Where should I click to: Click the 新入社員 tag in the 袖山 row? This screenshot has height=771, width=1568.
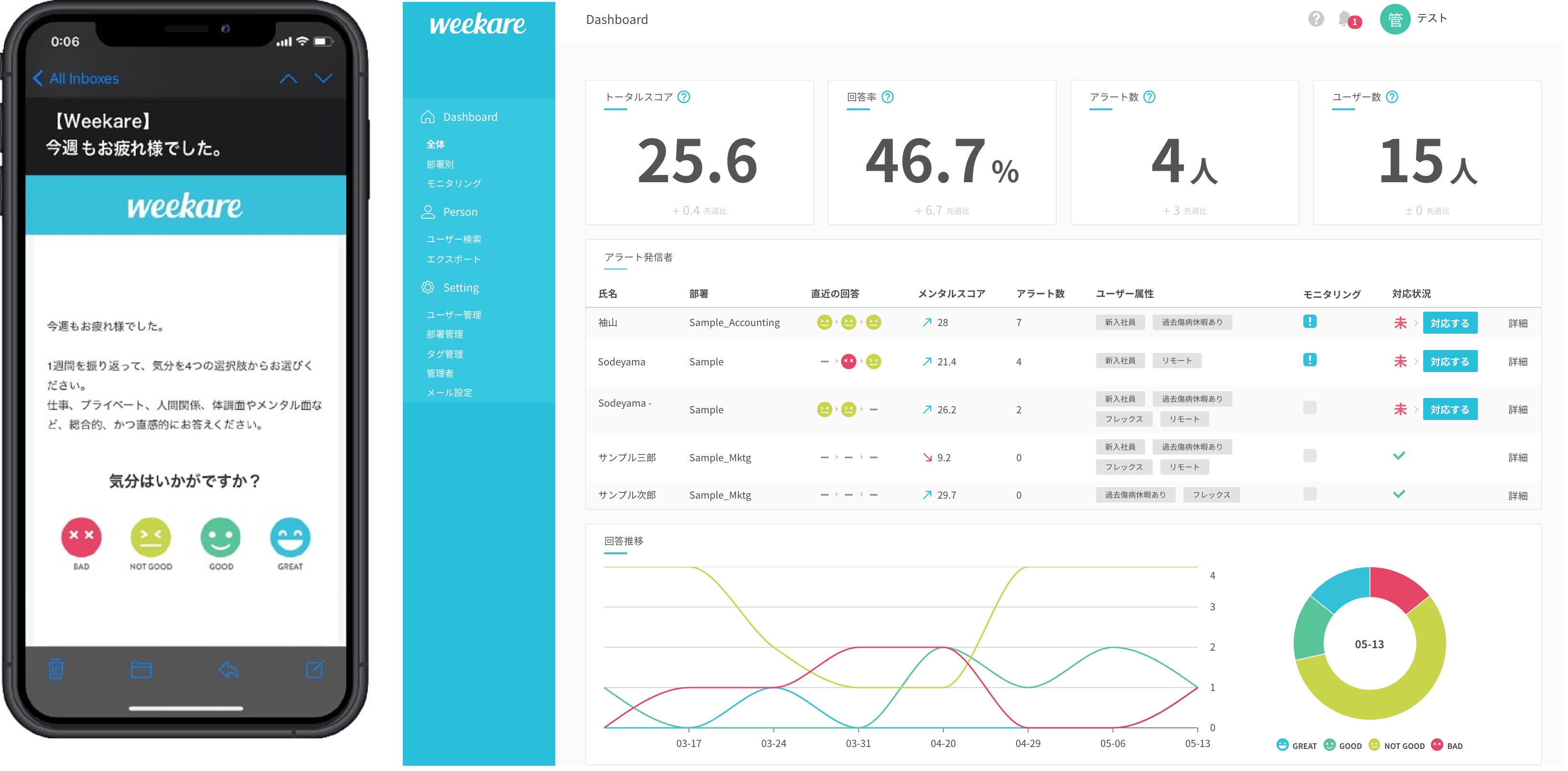1120,323
